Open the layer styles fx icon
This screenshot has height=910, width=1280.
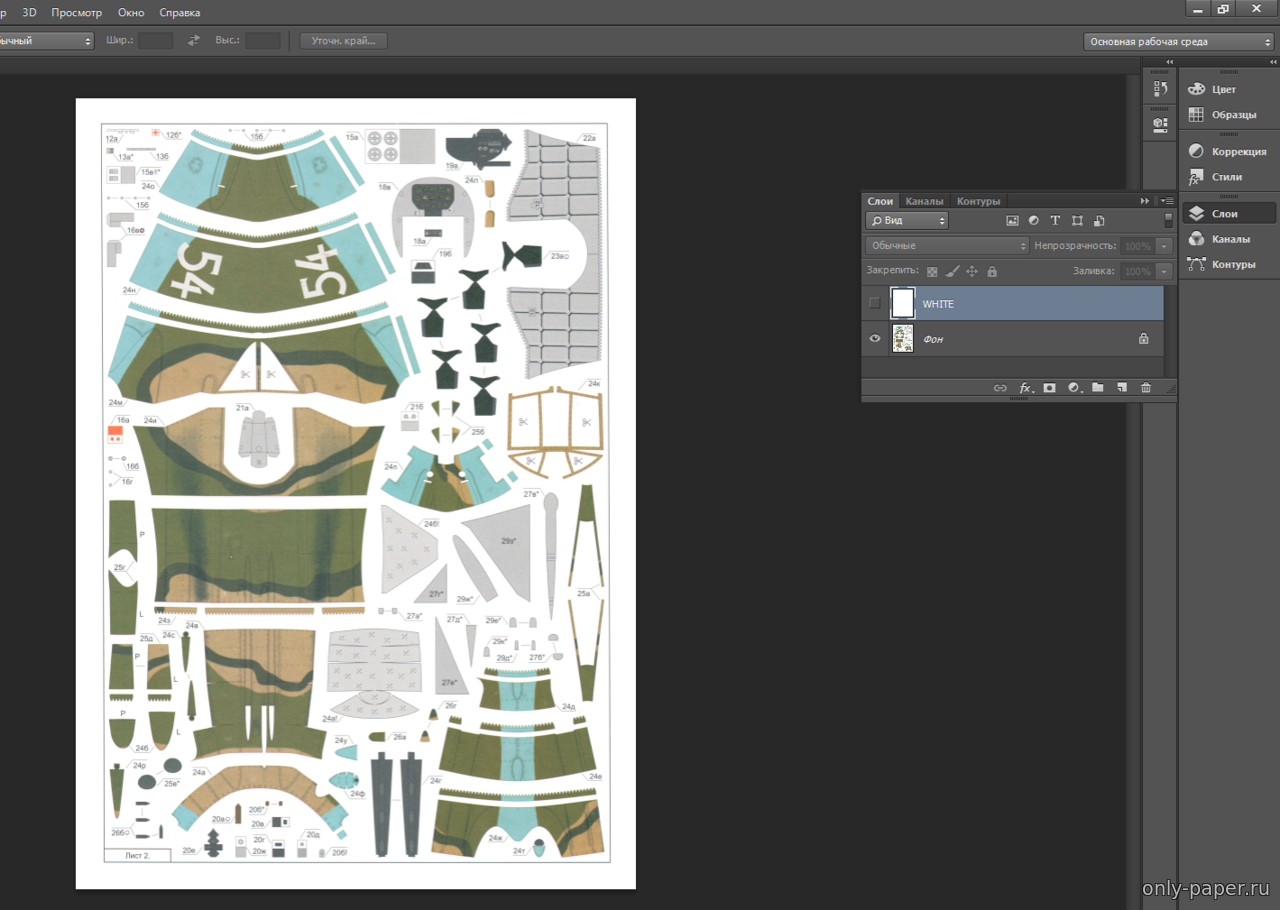click(1025, 388)
